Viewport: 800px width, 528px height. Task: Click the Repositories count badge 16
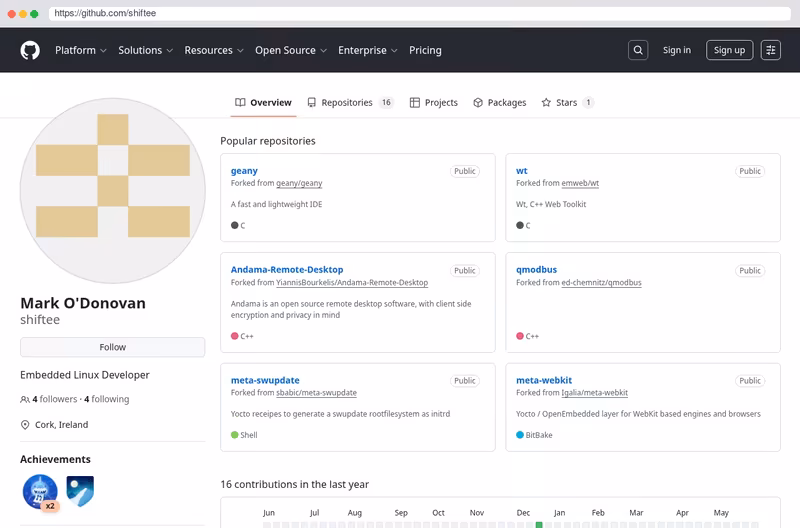(386, 103)
